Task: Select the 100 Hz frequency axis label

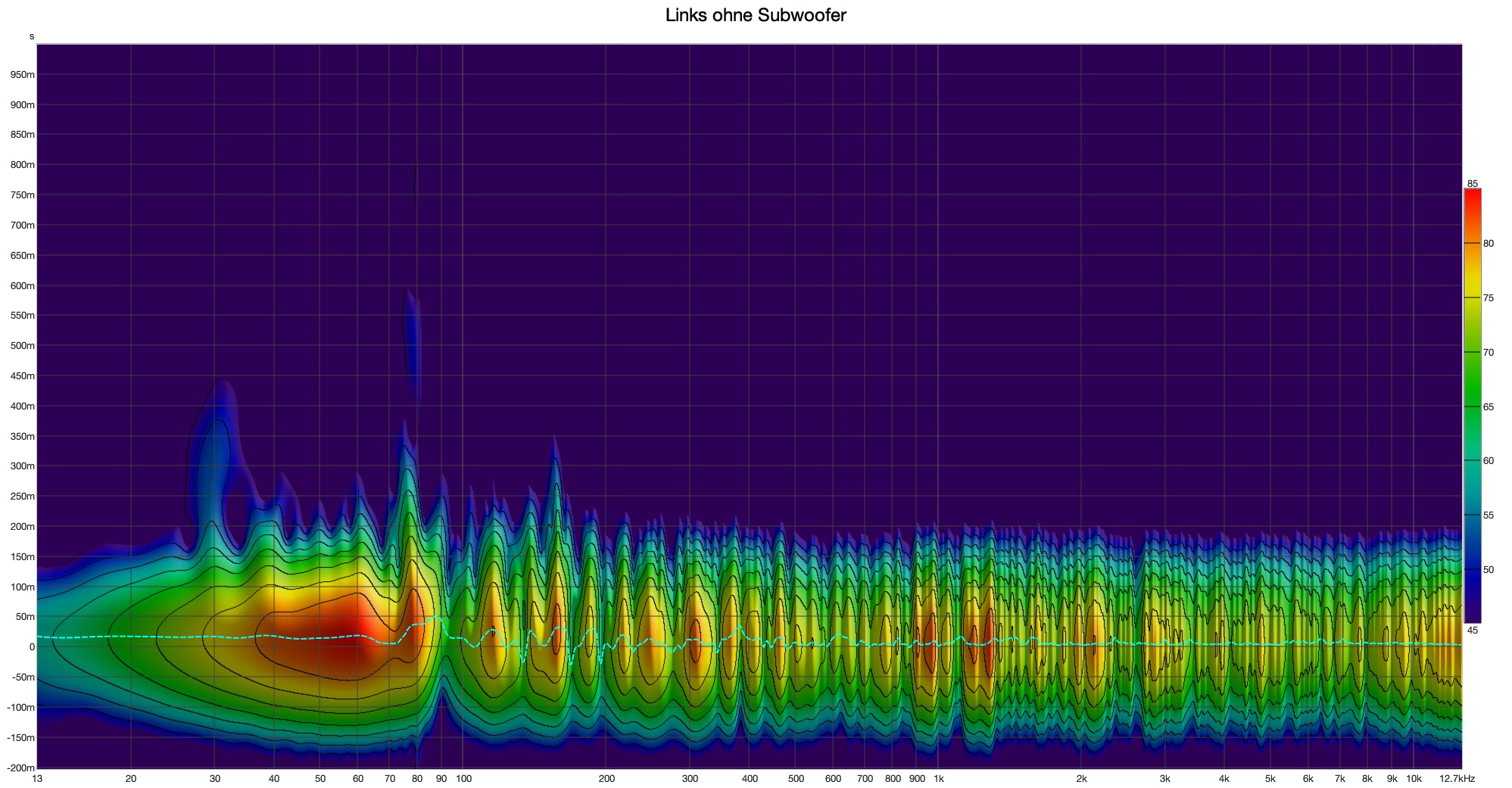Action: click(463, 779)
